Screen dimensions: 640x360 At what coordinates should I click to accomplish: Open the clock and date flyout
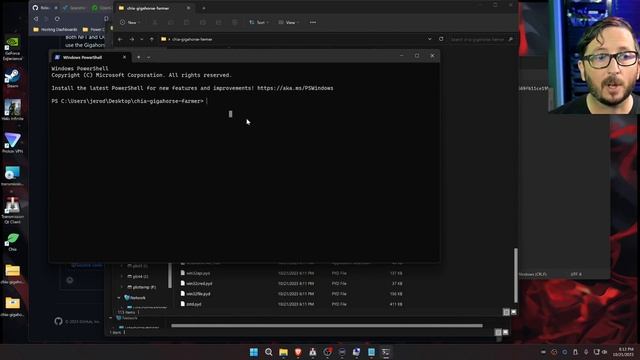tap(624, 352)
